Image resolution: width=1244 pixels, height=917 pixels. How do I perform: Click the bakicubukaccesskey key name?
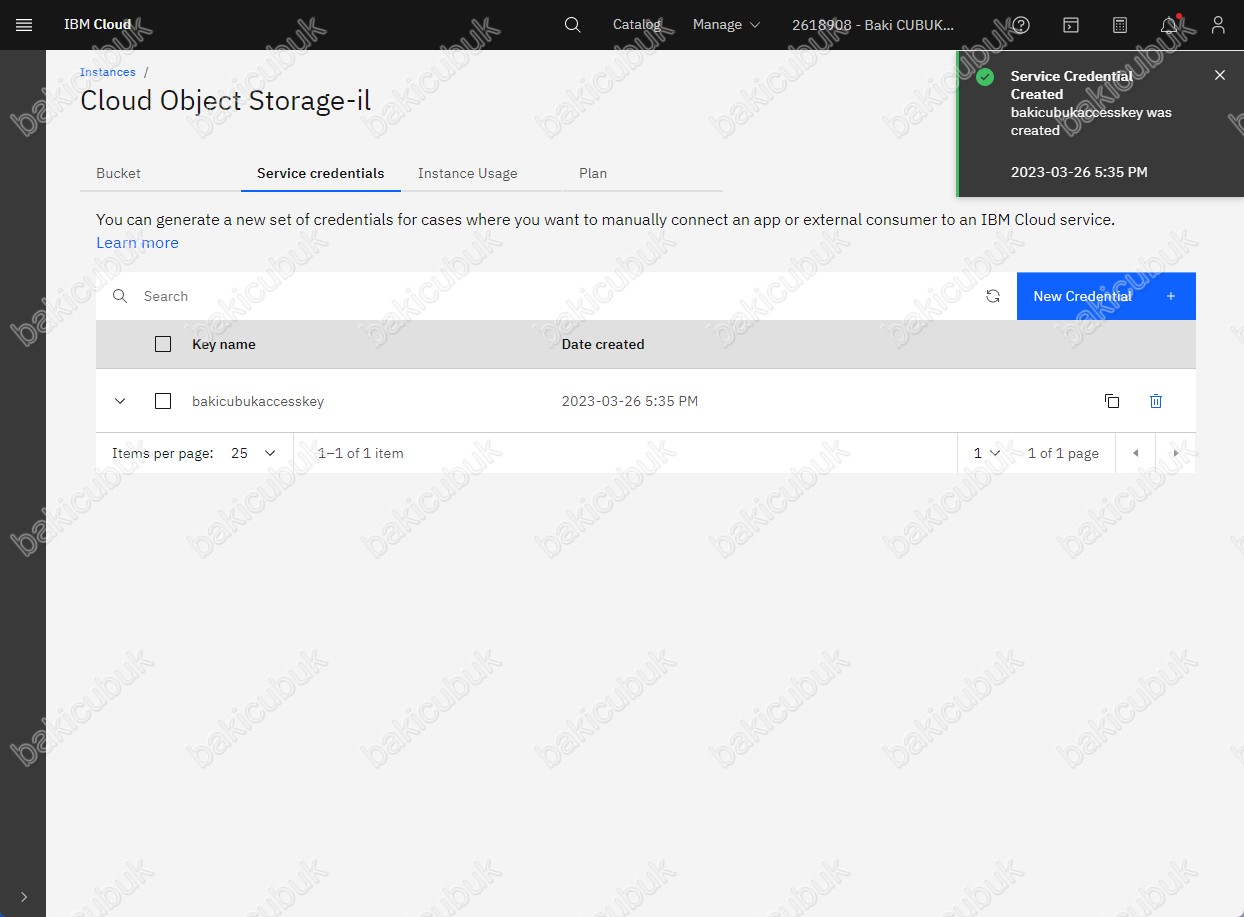click(258, 401)
